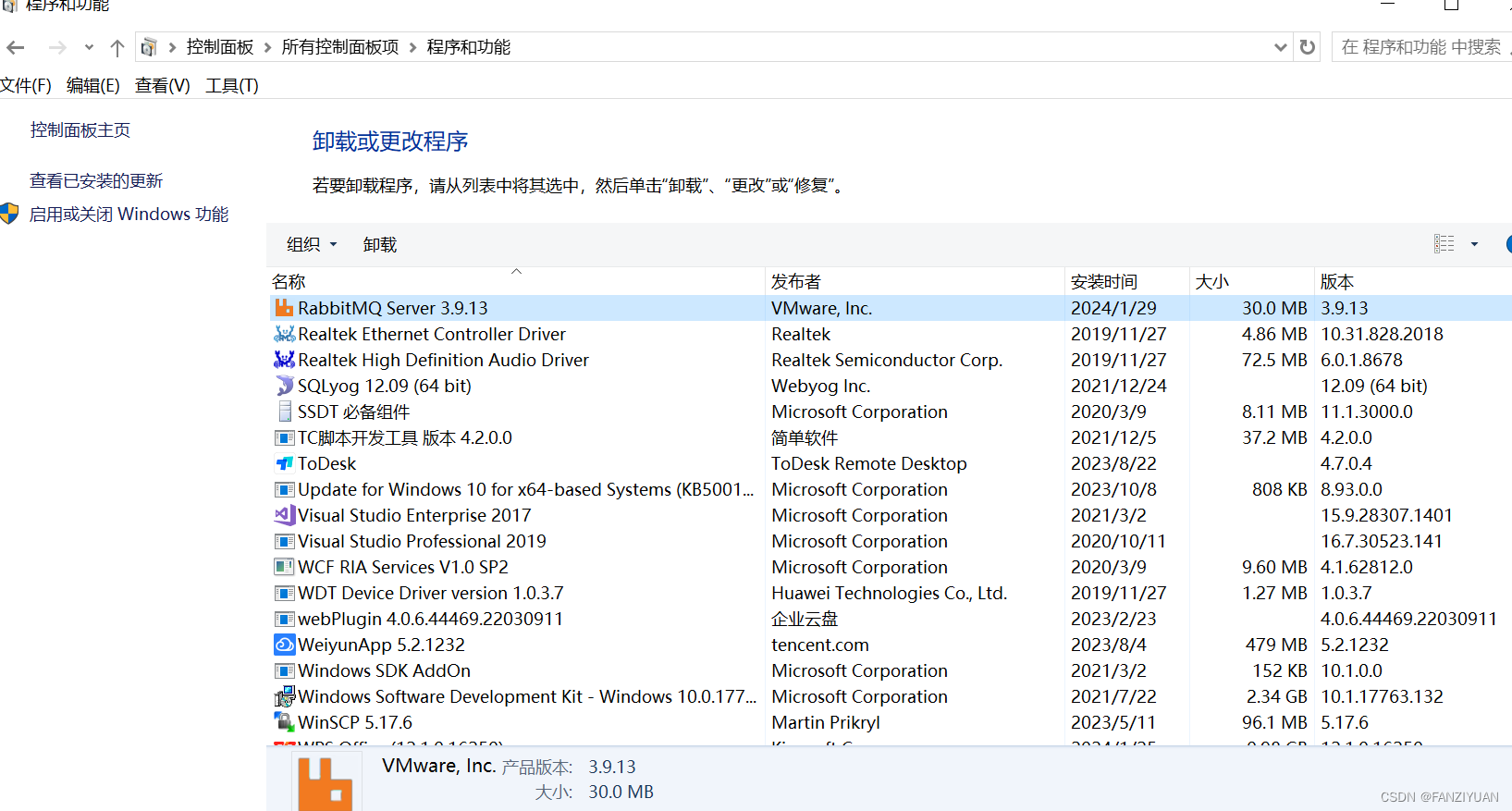Go up one level with up arrow
This screenshot has width=1512, height=811.
click(117, 47)
